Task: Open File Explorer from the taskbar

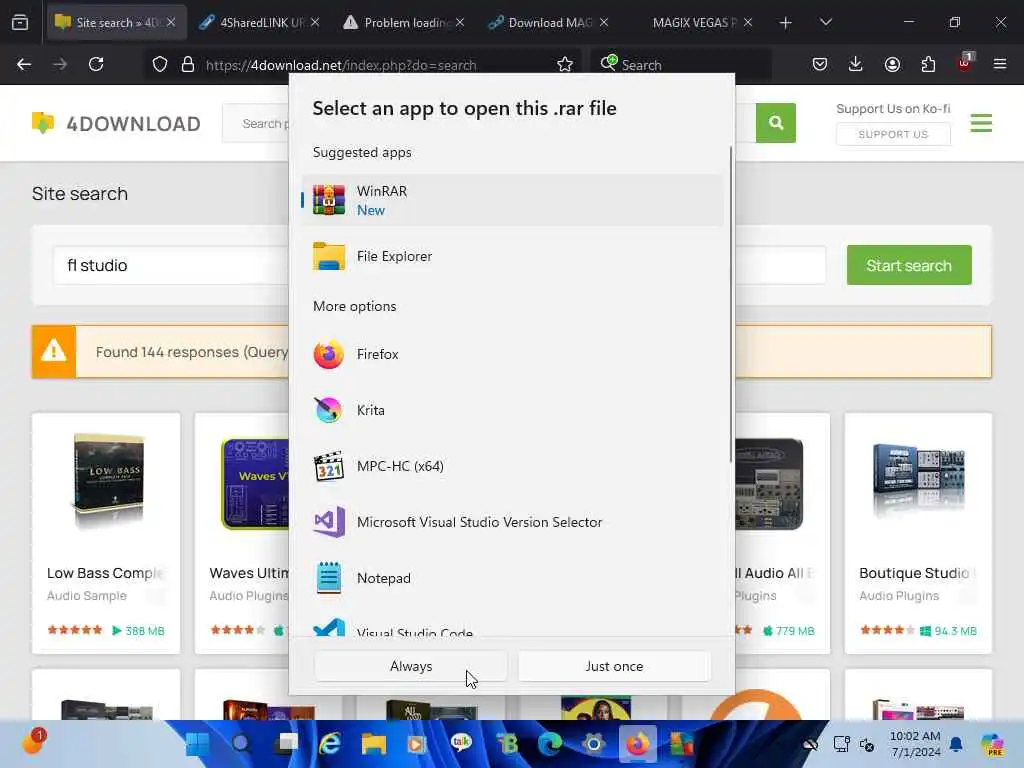Action: 374,744
